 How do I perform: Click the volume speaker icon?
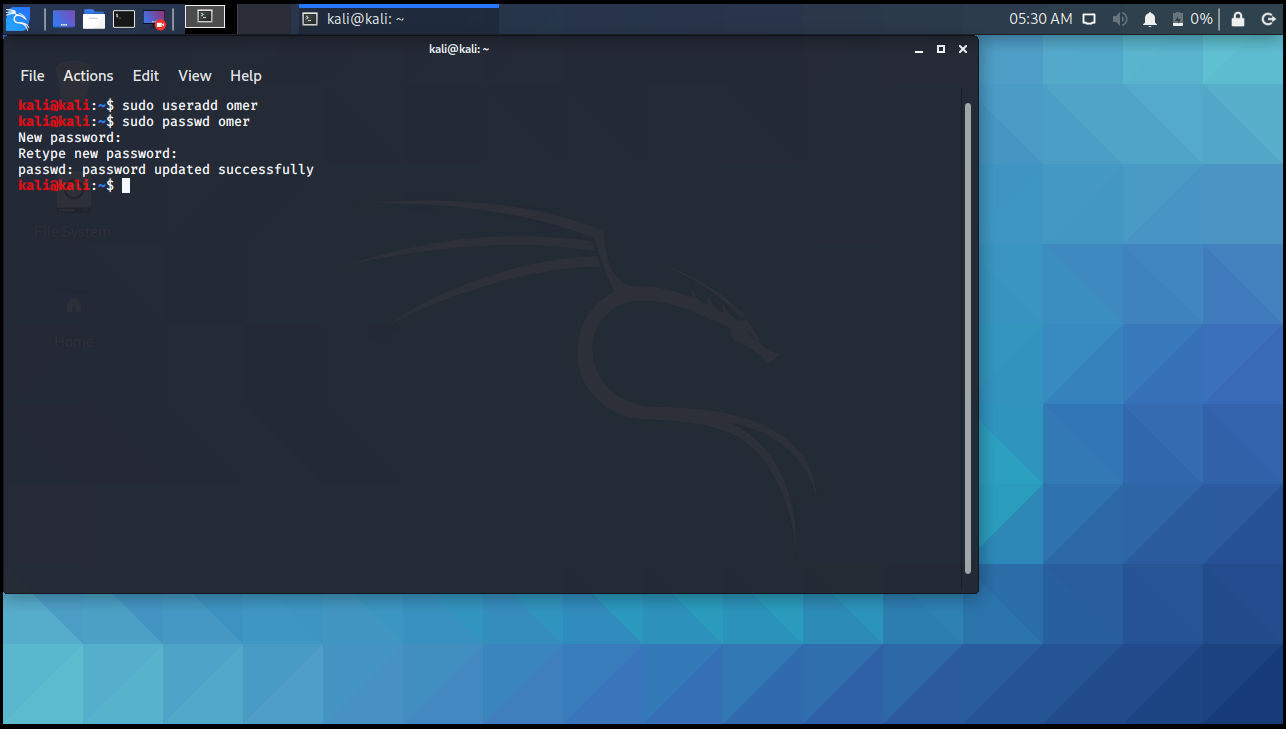1119,19
